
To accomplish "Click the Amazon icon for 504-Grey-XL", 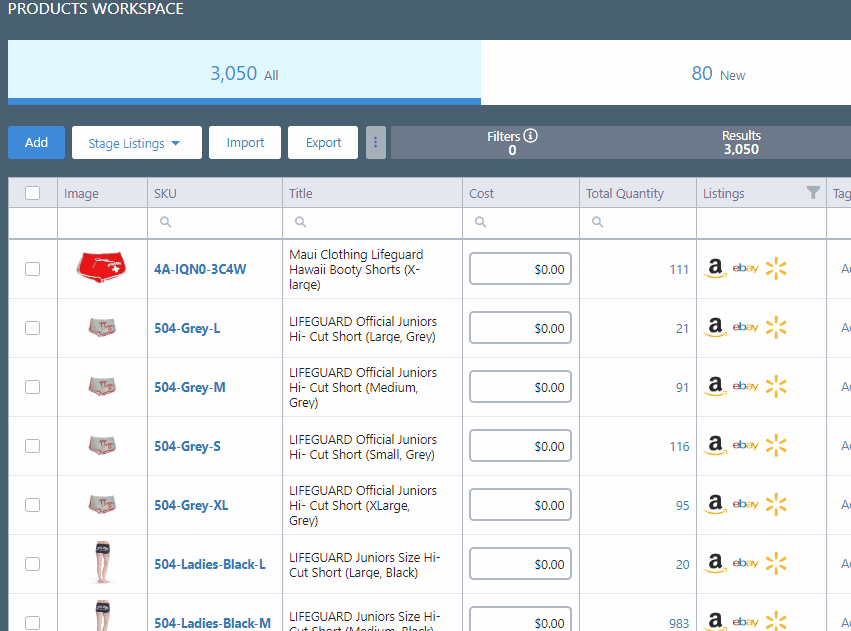I will coord(715,505).
